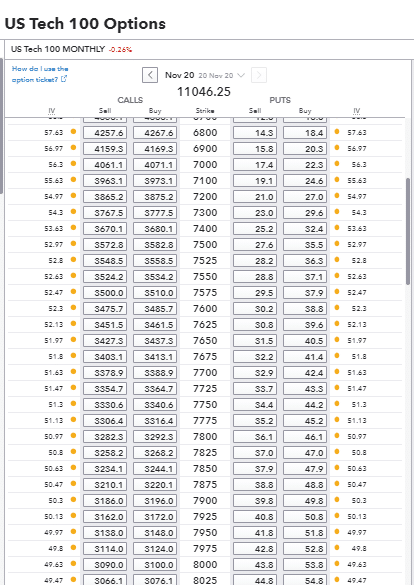Sell the 7500 put at 27.6

pyautogui.click(x=255, y=245)
